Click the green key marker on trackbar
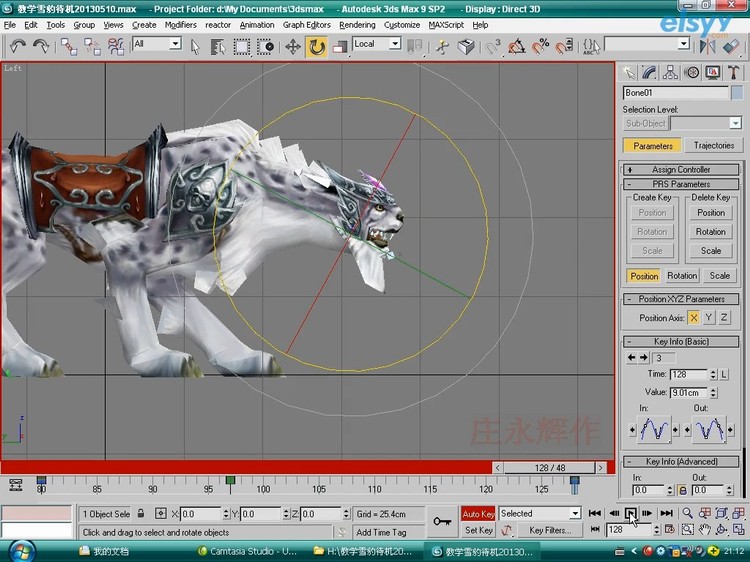750x562 pixels. click(x=230, y=480)
